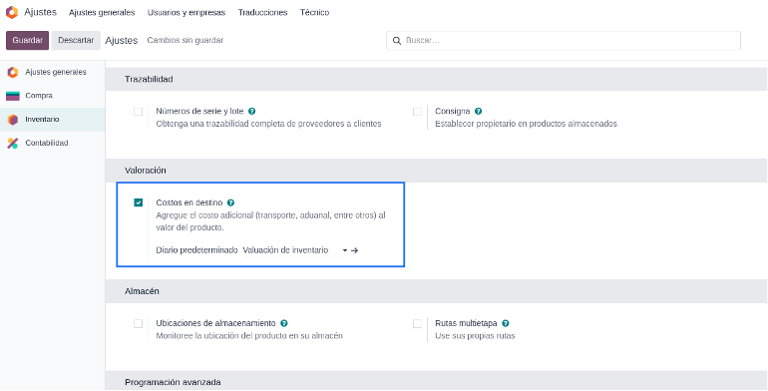Open the Traducciones menu

263,13
